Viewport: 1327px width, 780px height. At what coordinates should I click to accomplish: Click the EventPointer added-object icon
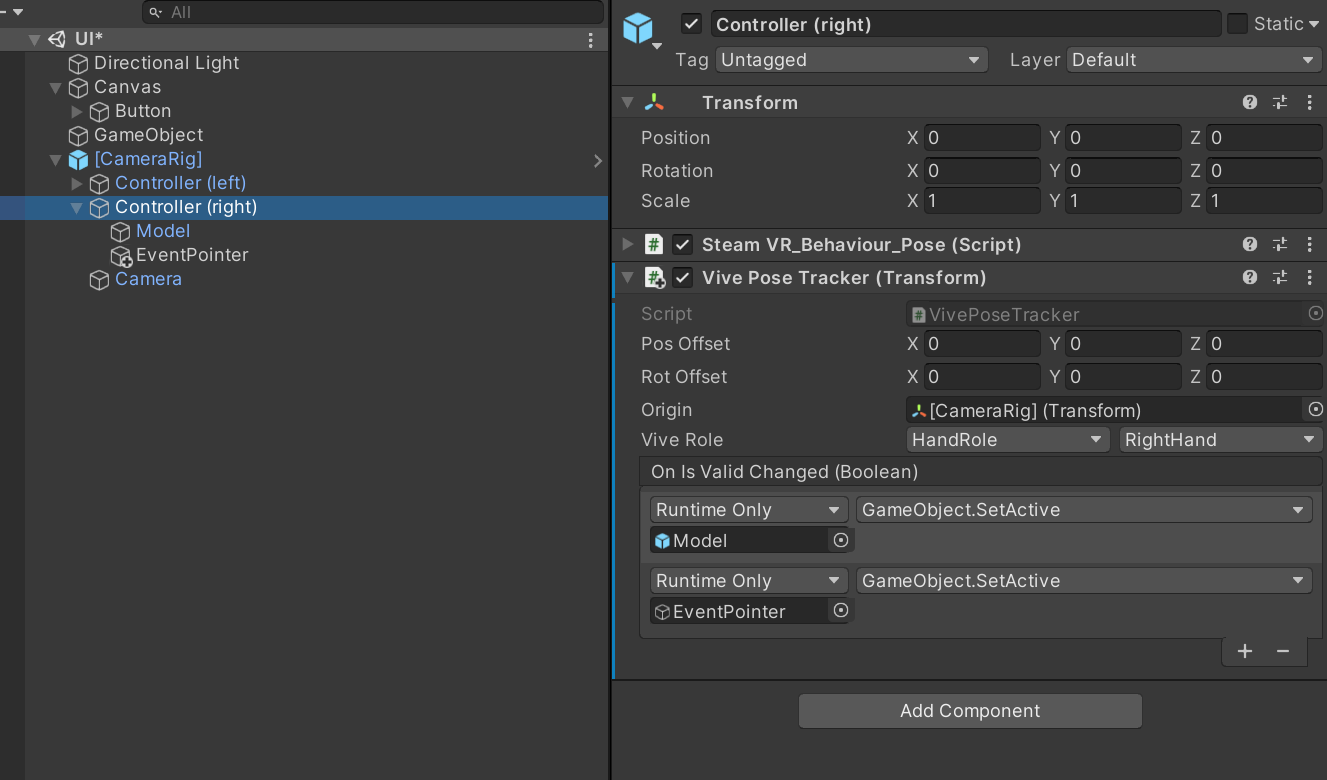(x=121, y=256)
